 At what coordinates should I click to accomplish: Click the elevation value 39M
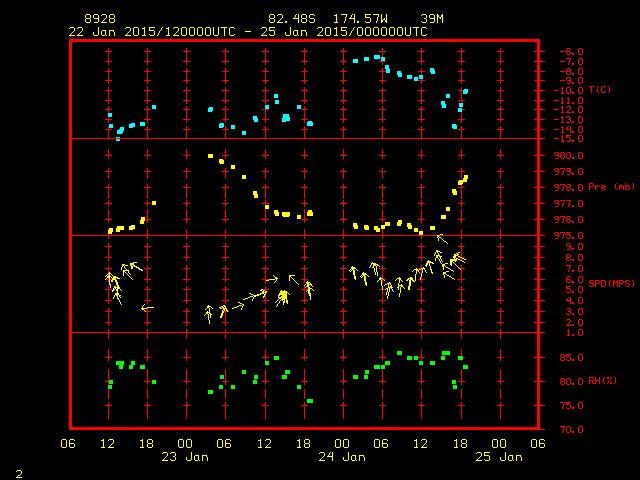click(432, 19)
